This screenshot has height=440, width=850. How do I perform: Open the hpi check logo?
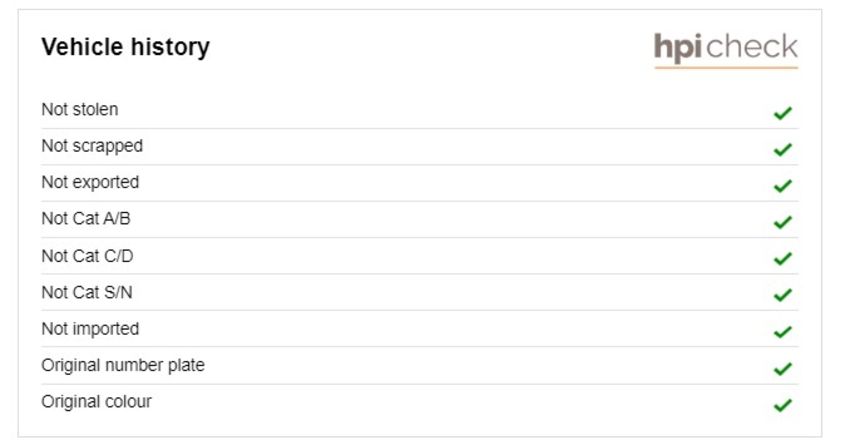point(726,50)
